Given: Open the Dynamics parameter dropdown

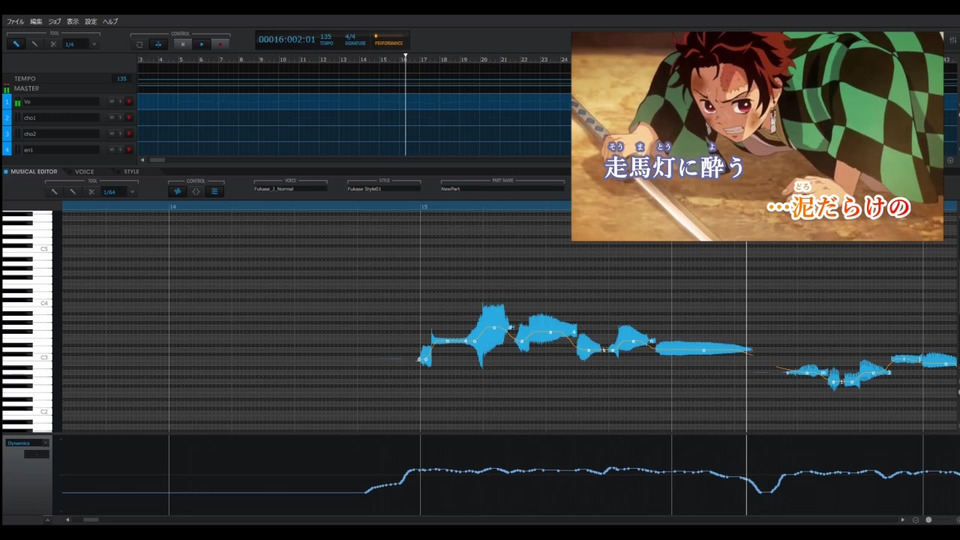Looking at the screenshot, I should tap(28, 443).
